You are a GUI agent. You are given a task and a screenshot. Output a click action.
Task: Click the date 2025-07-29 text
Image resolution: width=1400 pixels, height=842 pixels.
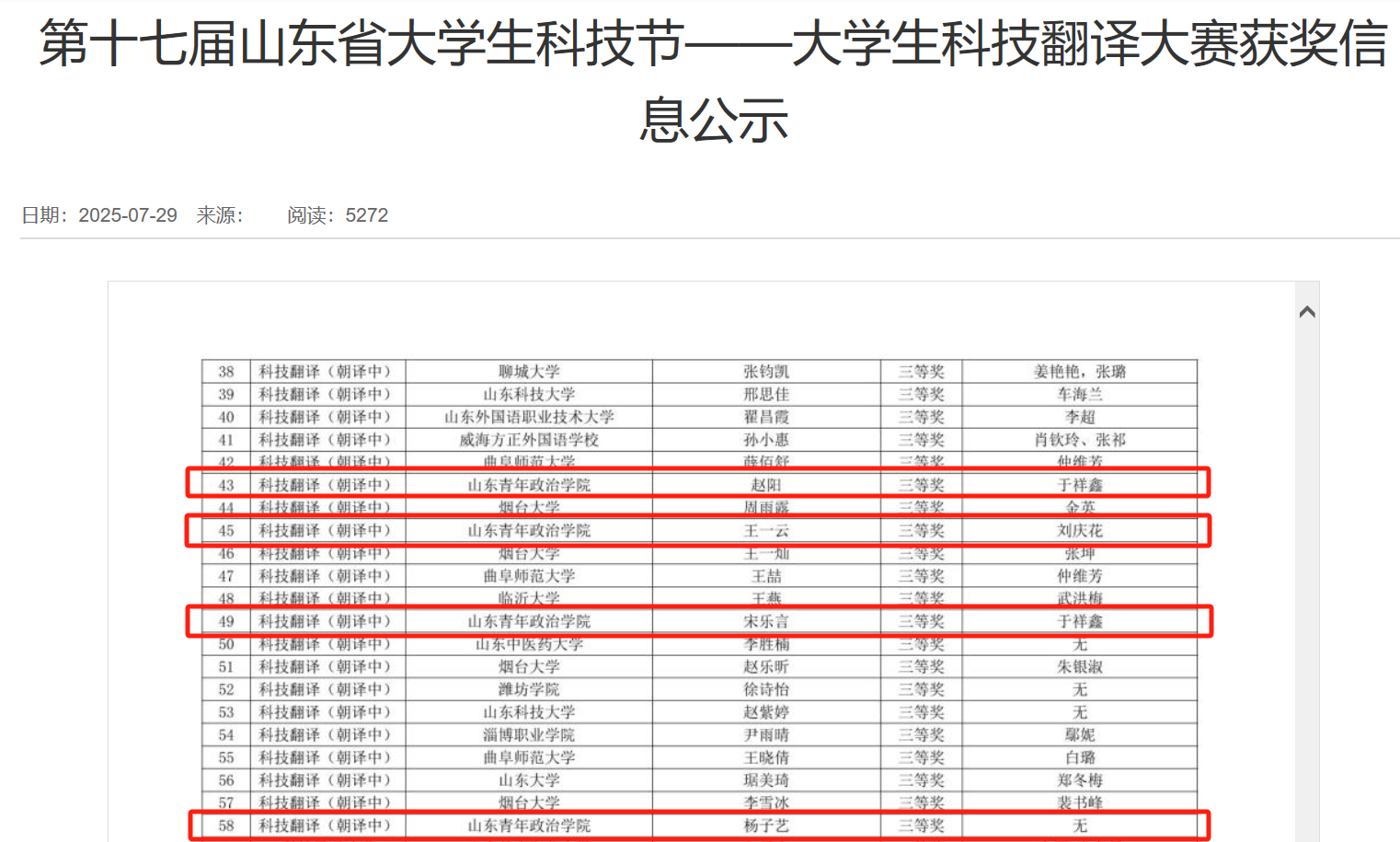[x=127, y=215]
